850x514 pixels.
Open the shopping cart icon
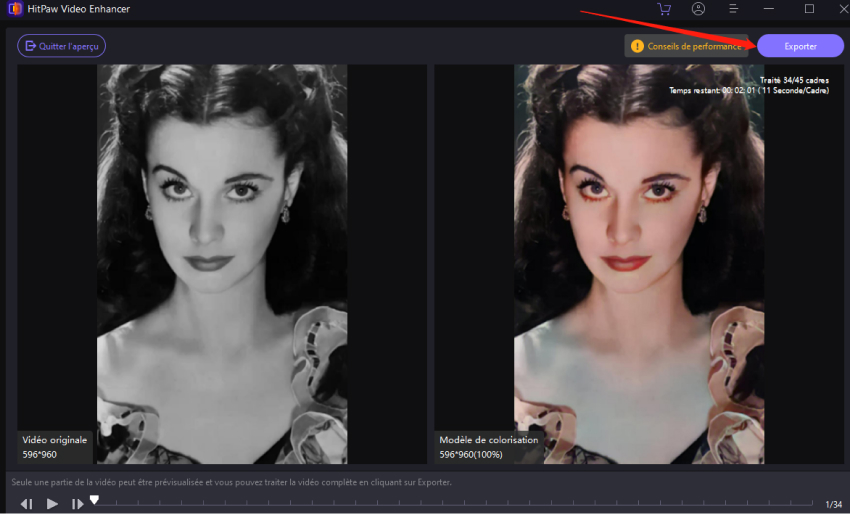(x=664, y=9)
